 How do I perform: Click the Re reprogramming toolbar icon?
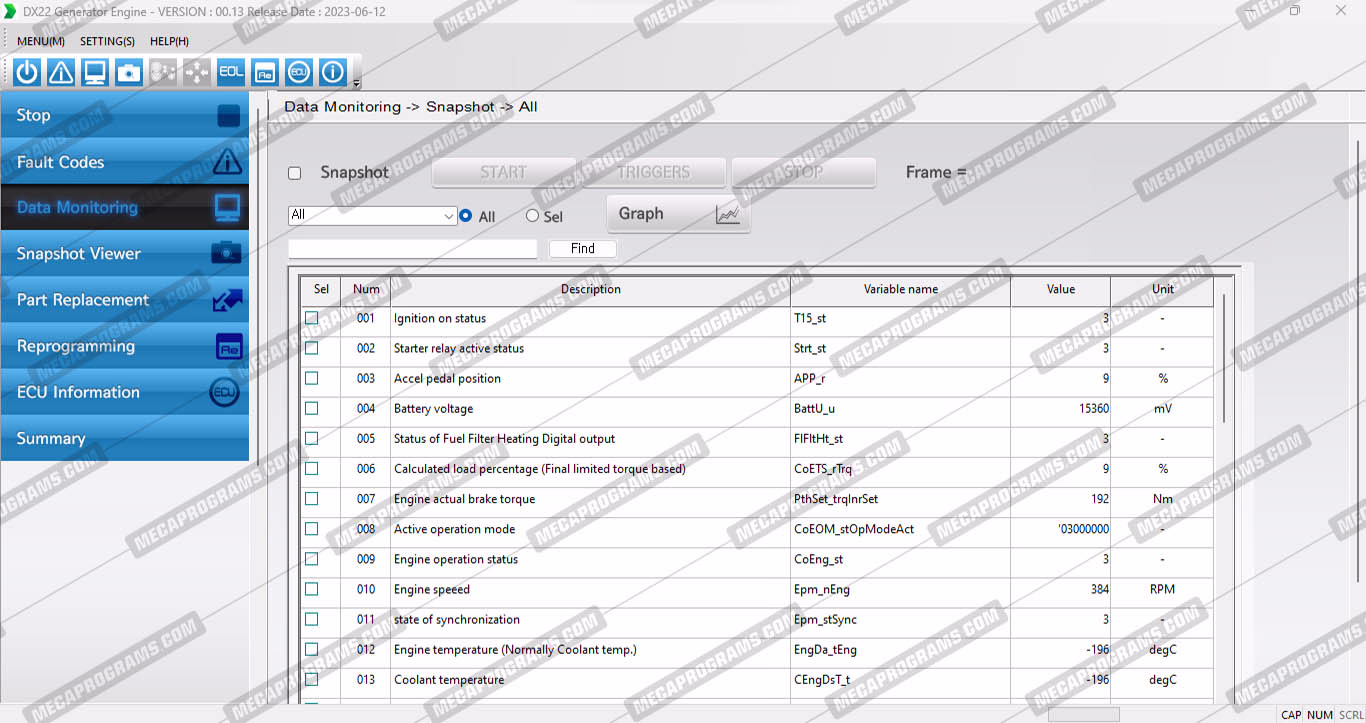(x=265, y=73)
